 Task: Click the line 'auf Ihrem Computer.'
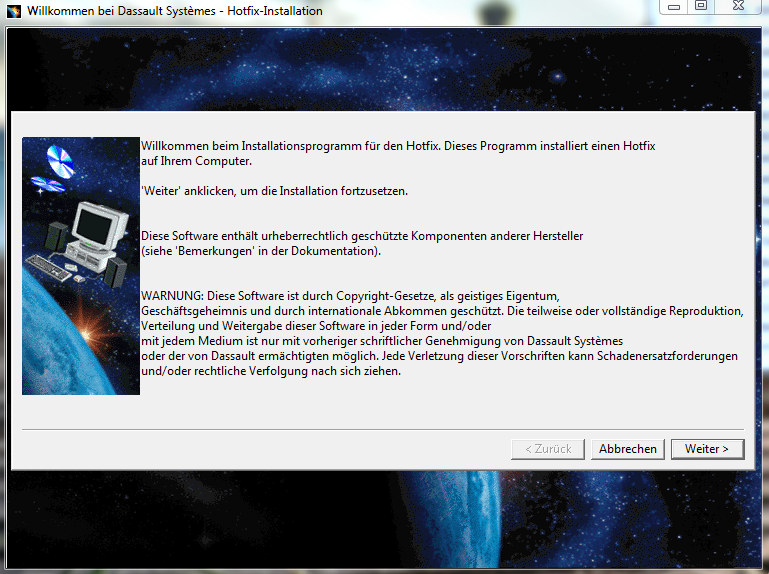[x=196, y=161]
